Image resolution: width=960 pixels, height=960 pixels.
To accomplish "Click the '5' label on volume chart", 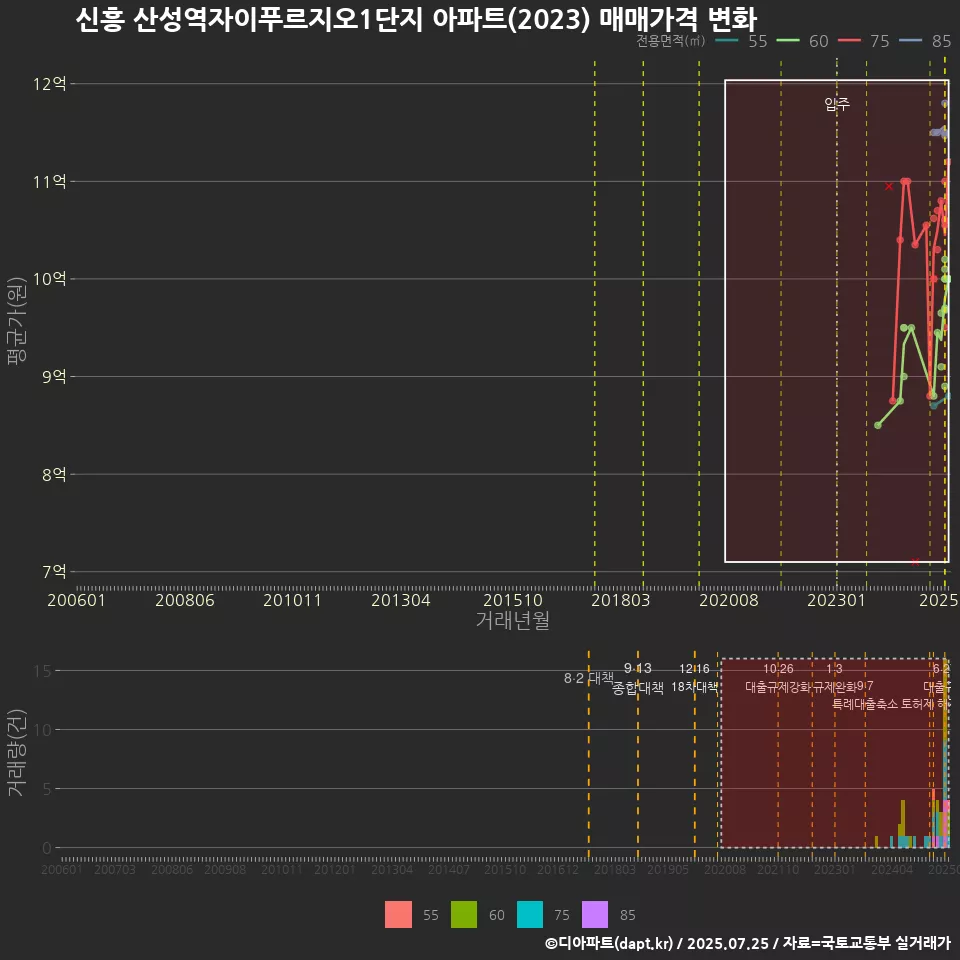I will [47, 789].
